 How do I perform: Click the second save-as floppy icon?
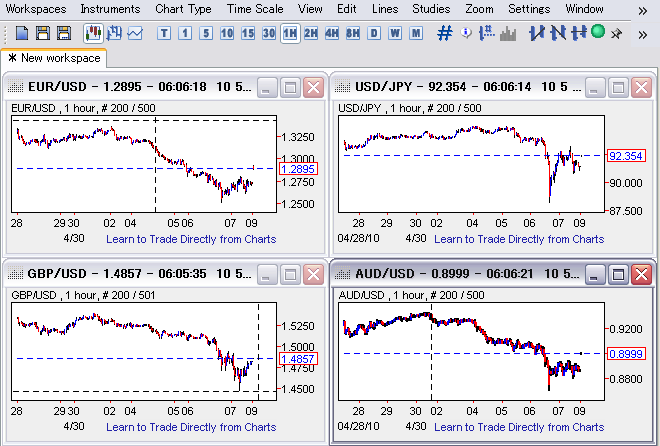coord(64,33)
